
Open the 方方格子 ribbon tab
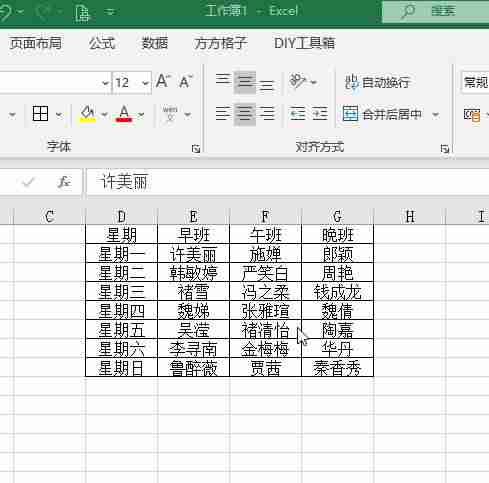[x=220, y=43]
